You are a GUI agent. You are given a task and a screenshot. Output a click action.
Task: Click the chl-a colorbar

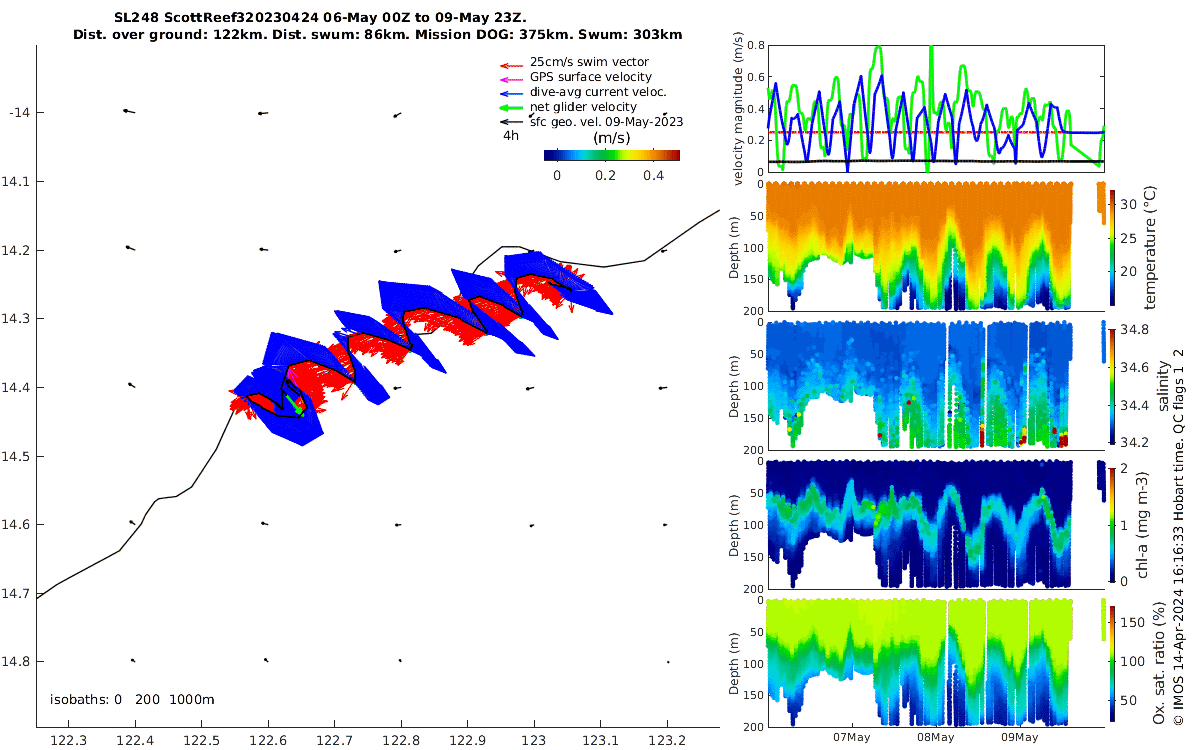click(x=1112, y=523)
